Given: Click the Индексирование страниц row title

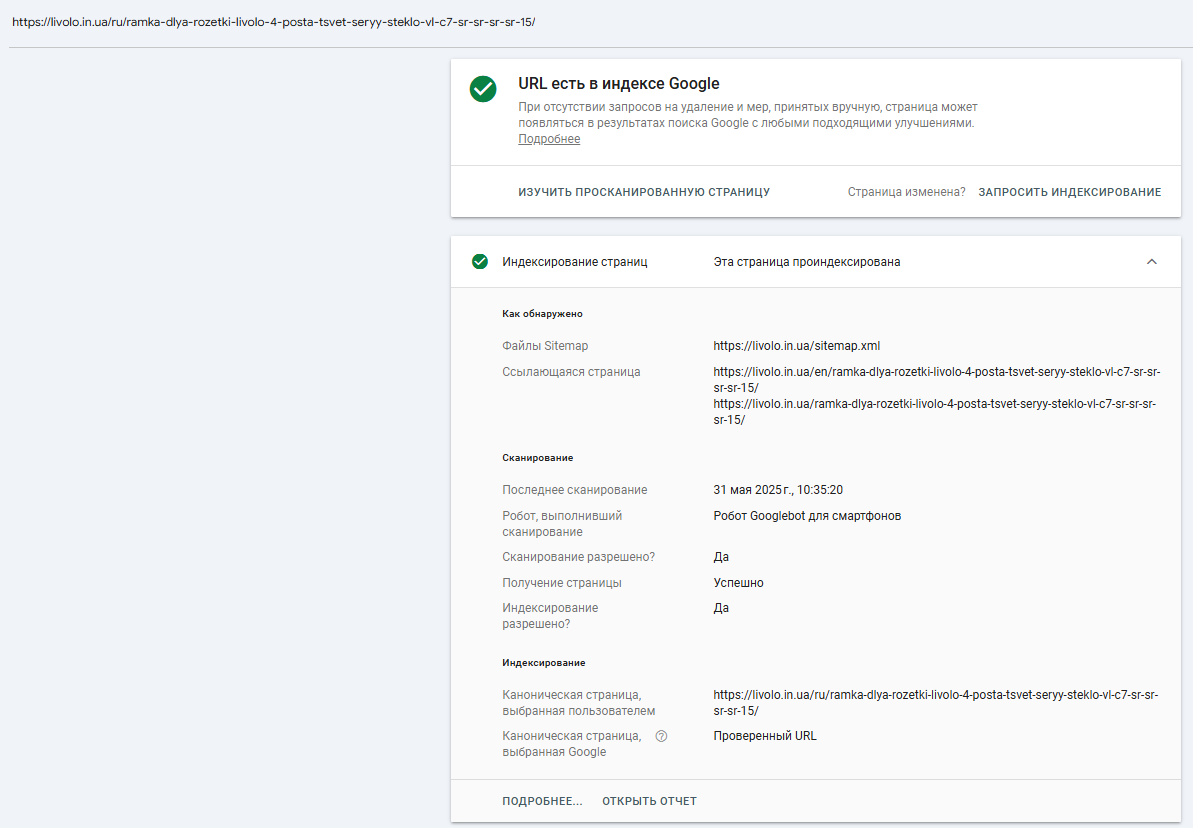Looking at the screenshot, I should click(x=574, y=262).
